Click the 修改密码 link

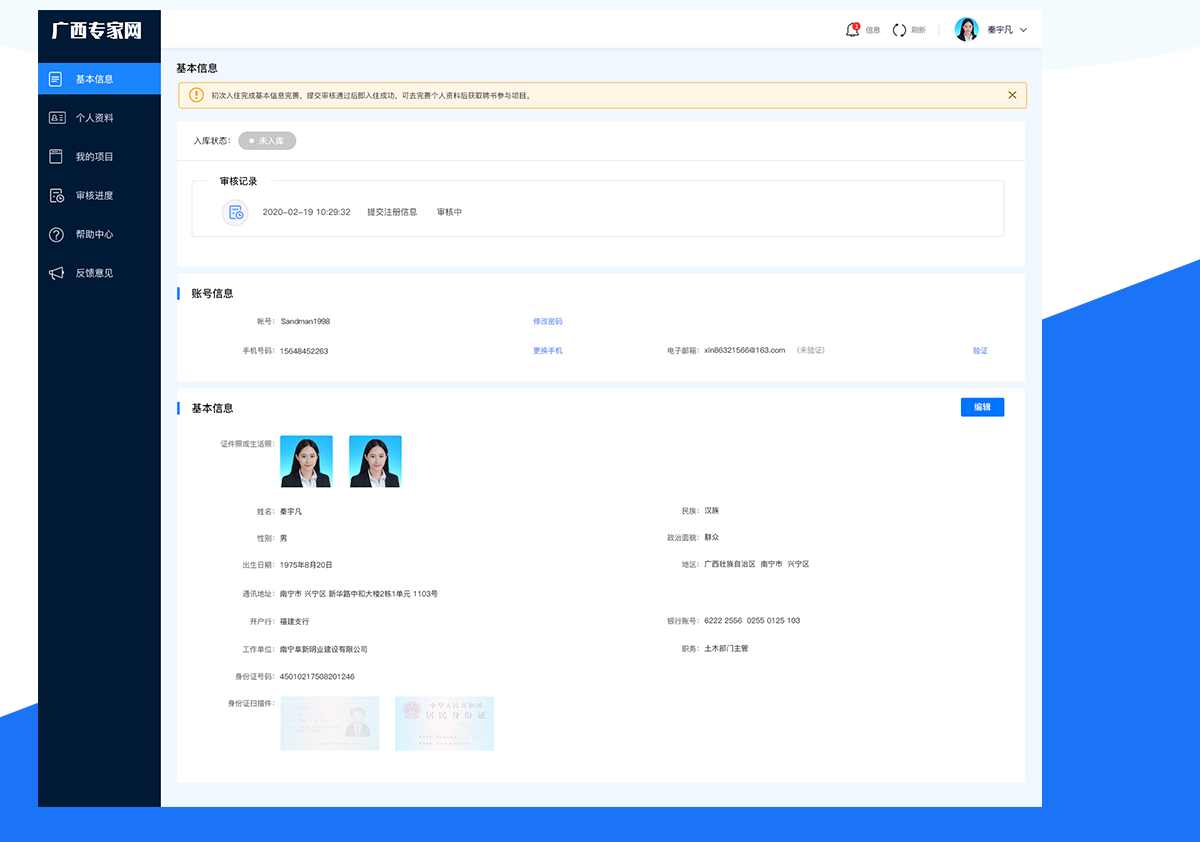(x=547, y=322)
